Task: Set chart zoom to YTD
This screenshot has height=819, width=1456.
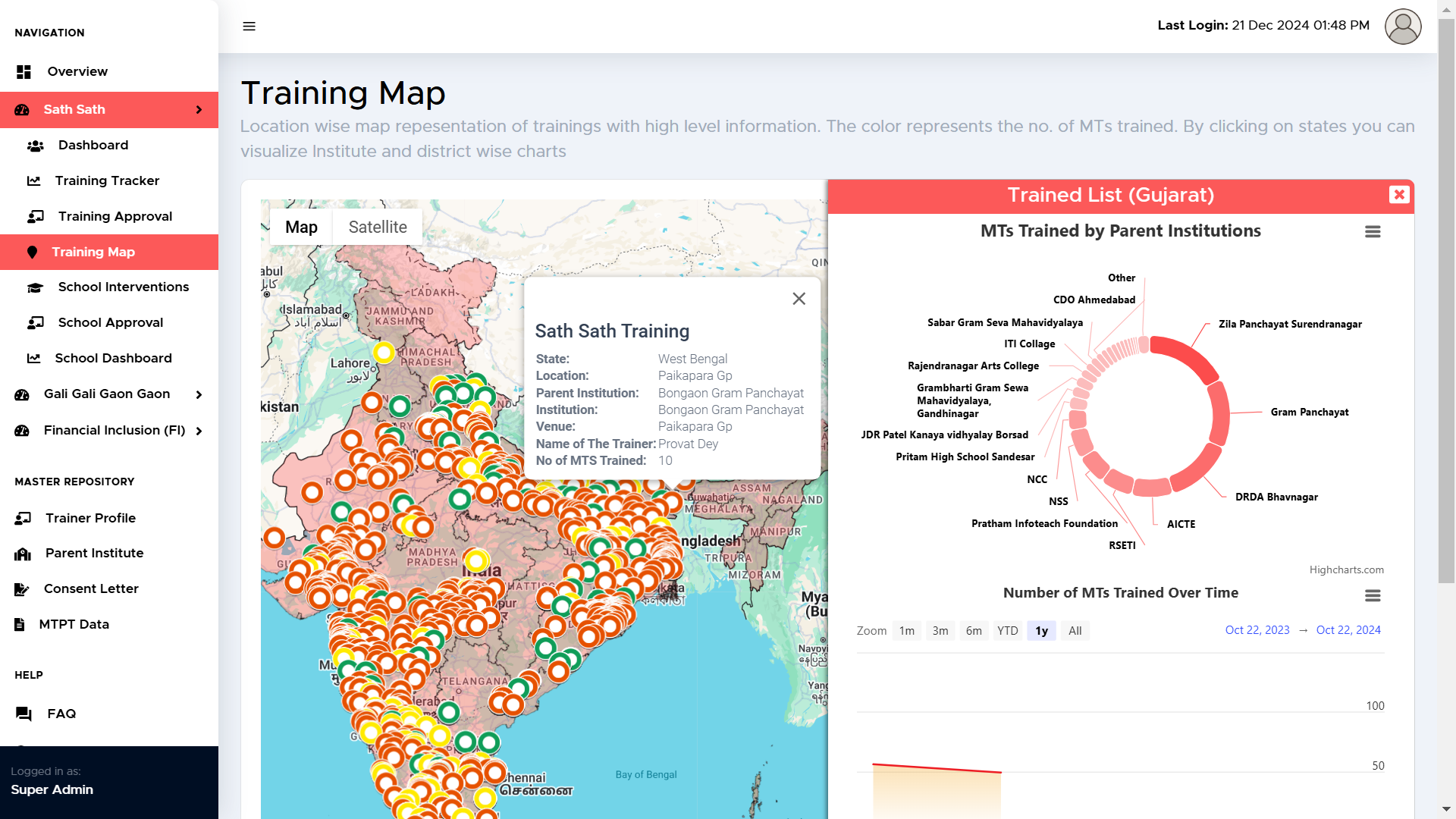Action: 1008,631
